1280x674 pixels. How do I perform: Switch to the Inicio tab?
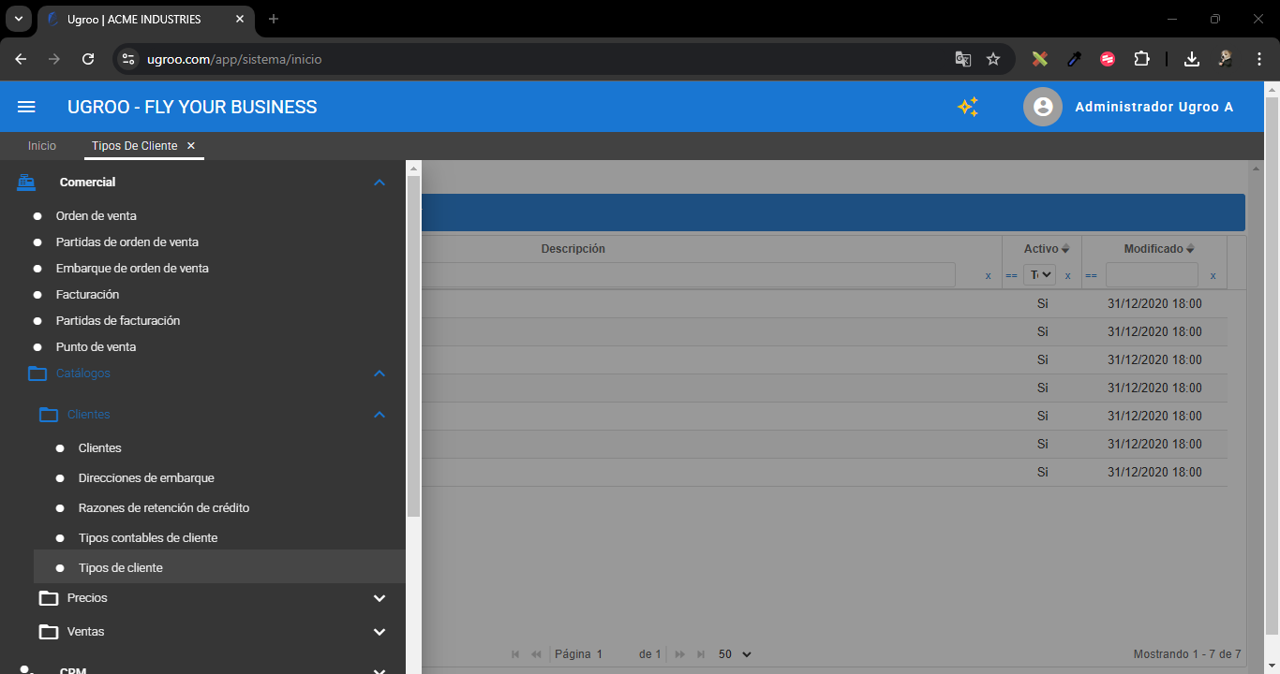[x=42, y=146]
